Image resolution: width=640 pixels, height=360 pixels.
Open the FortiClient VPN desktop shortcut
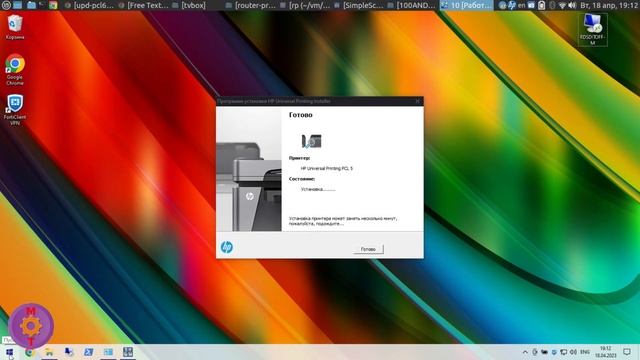point(15,109)
